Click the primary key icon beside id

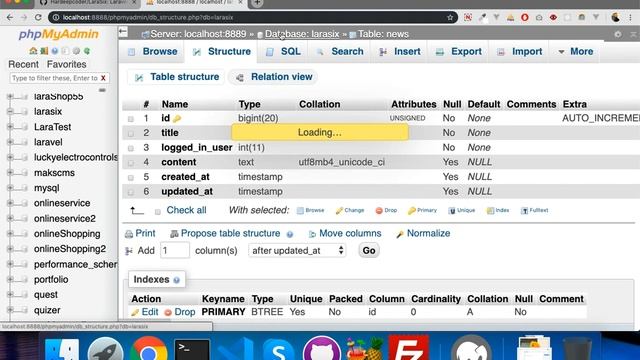tap(177, 118)
